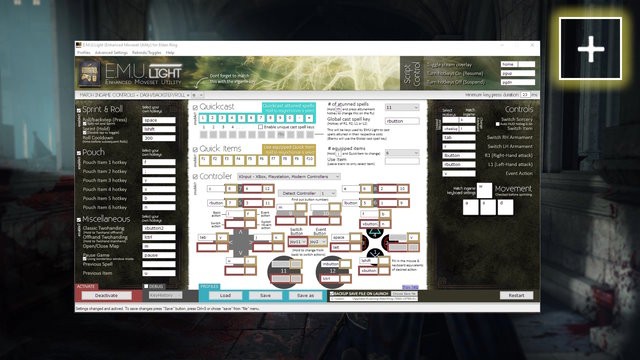Click the large plus icon overlay
Image resolution: width=640 pixels, height=360 pixels.
pyautogui.click(x=591, y=49)
